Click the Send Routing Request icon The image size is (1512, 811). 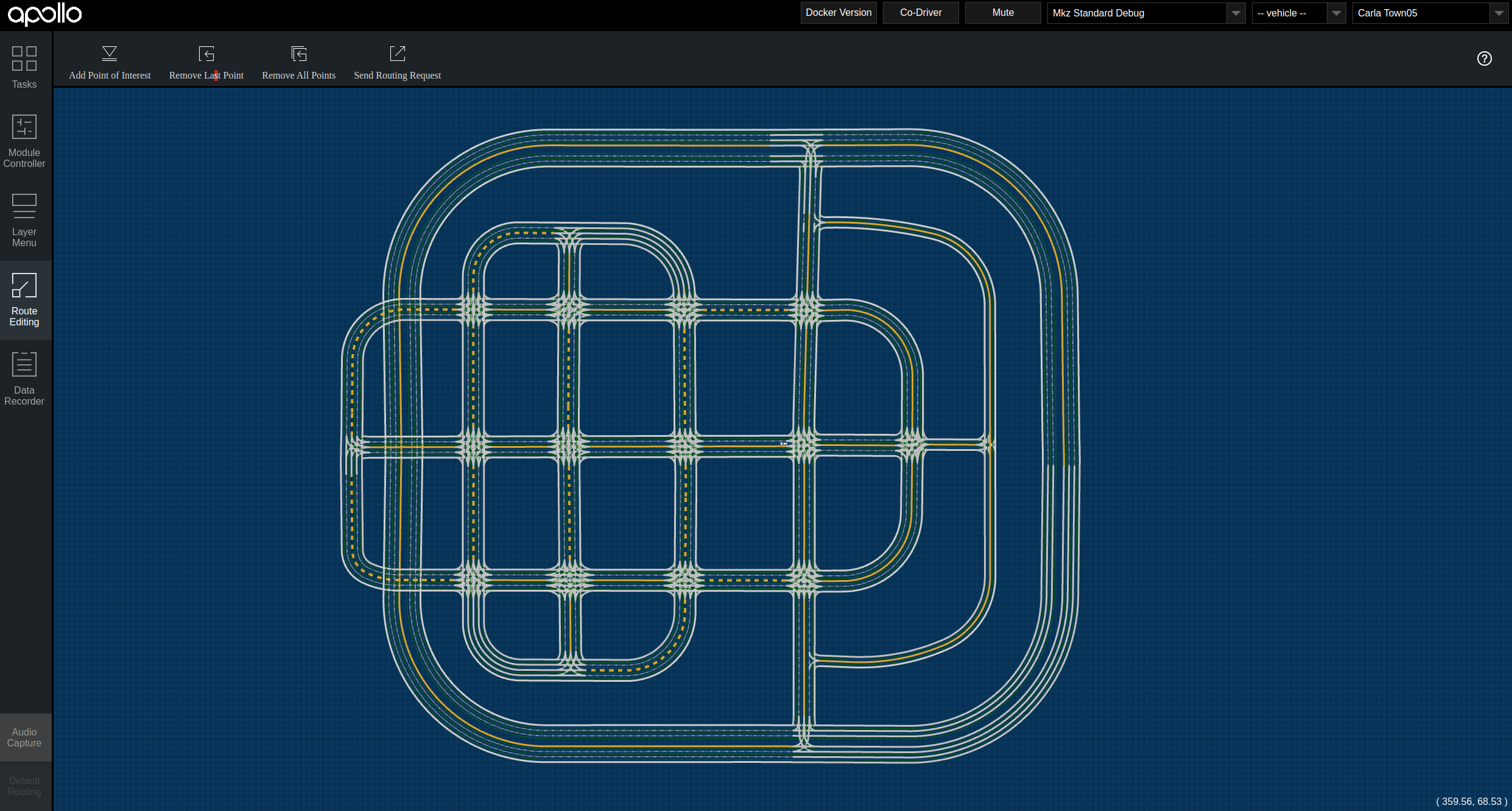tap(397, 54)
